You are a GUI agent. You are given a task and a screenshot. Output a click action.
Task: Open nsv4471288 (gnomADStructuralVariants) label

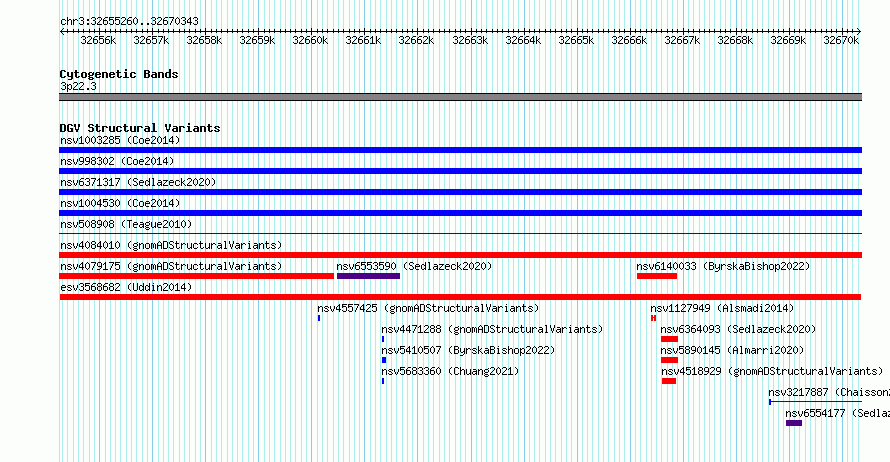tap(492, 329)
